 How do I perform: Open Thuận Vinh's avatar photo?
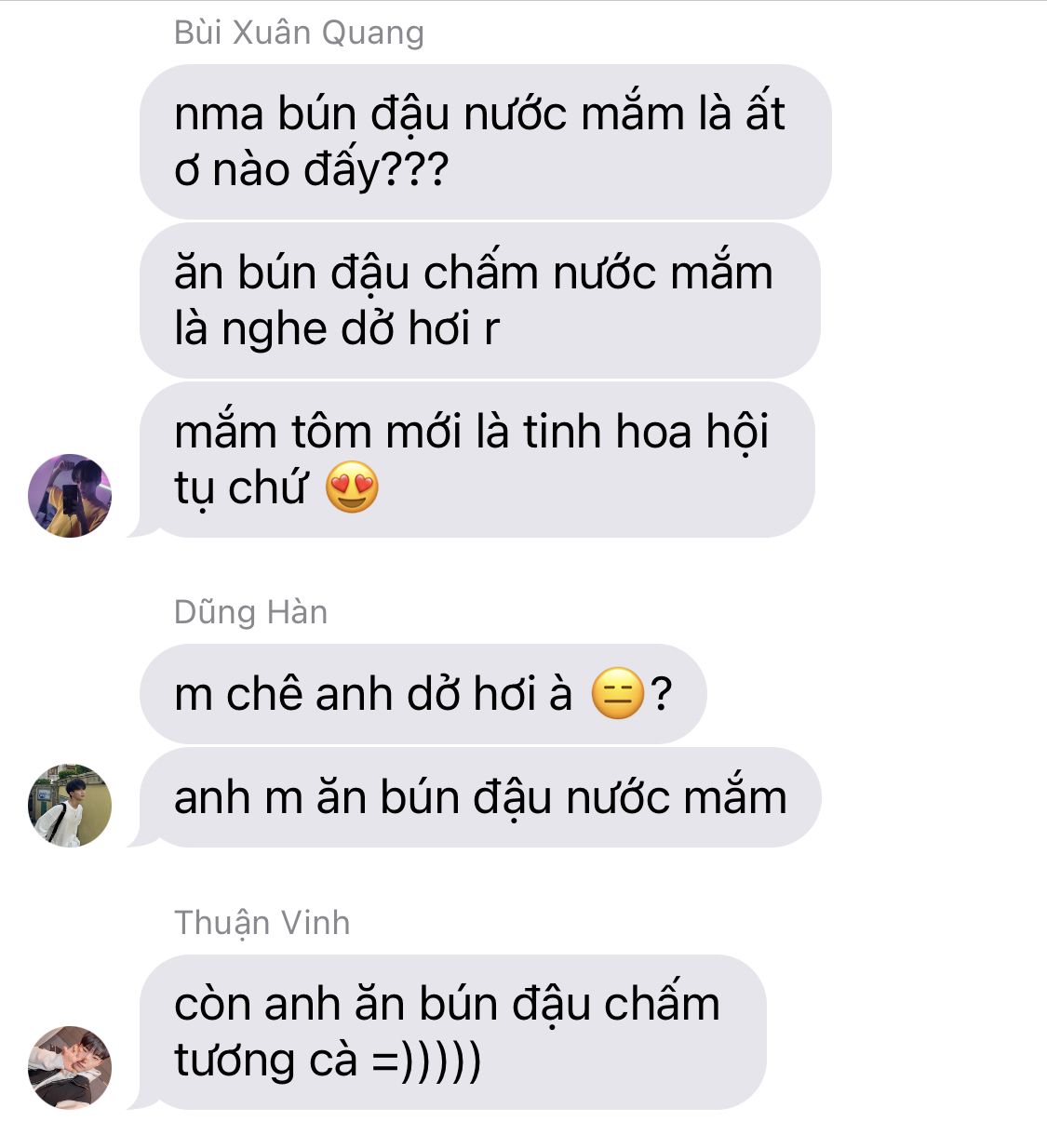pos(70,1067)
